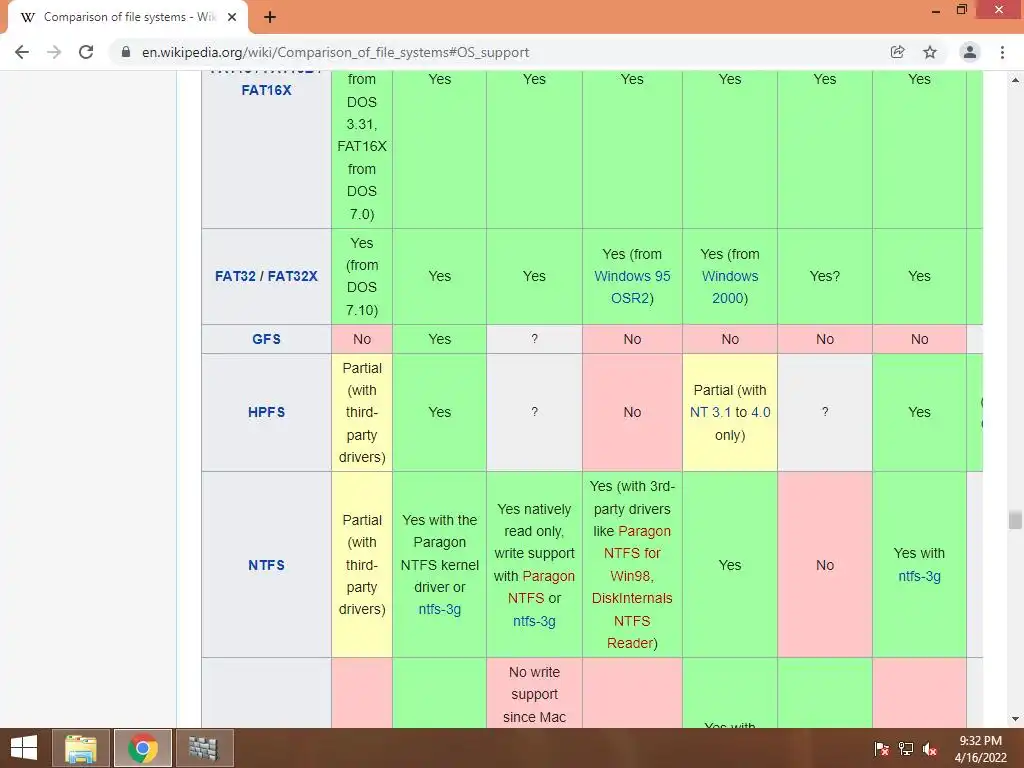Click the first 'No' cell in GFS row
Image resolution: width=1024 pixels, height=768 pixels.
point(362,339)
